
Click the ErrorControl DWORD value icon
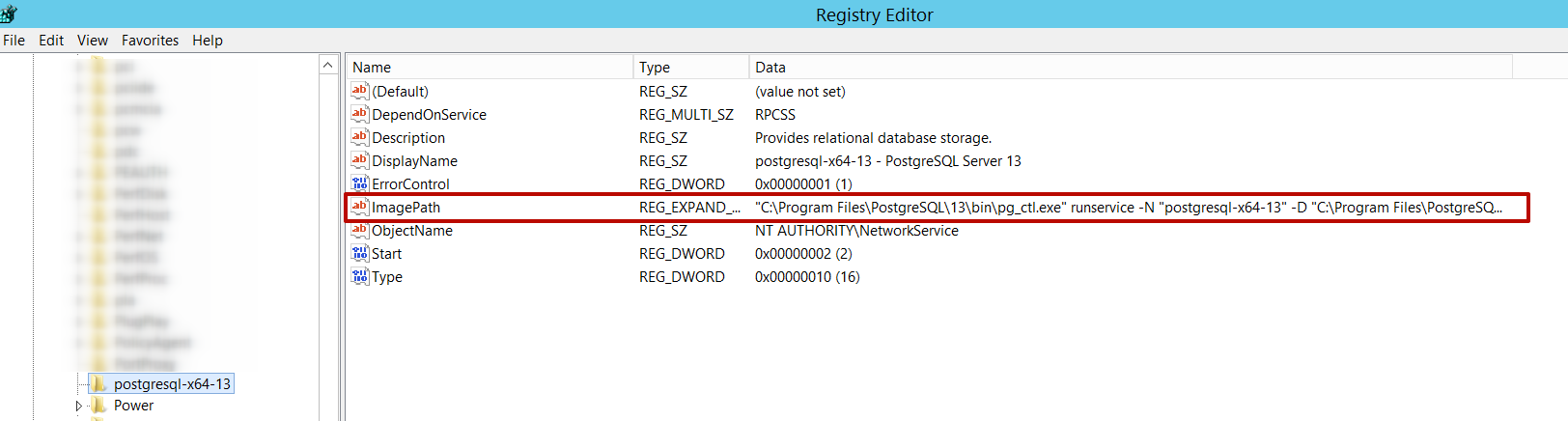360,183
